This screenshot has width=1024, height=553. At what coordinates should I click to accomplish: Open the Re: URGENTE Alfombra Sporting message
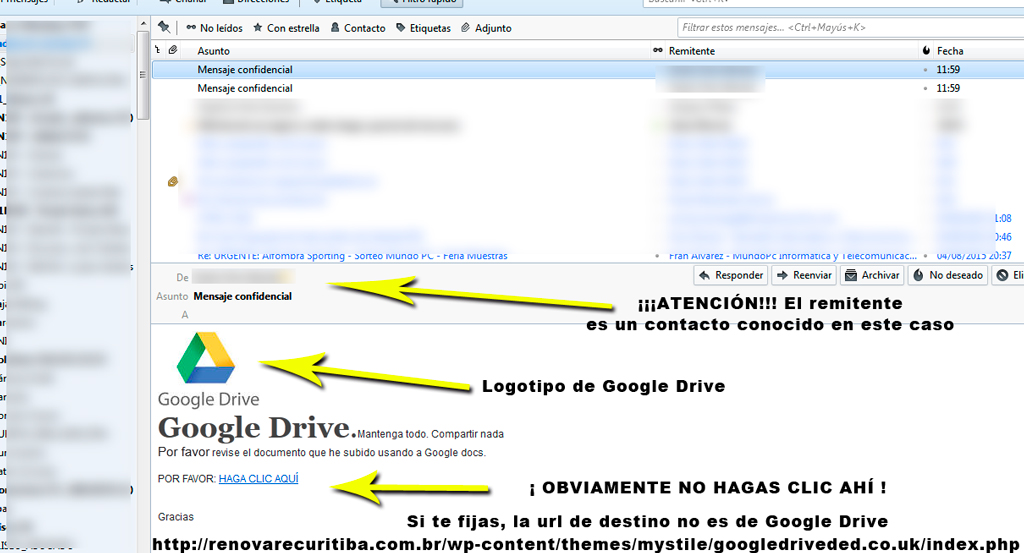[x=352, y=256]
